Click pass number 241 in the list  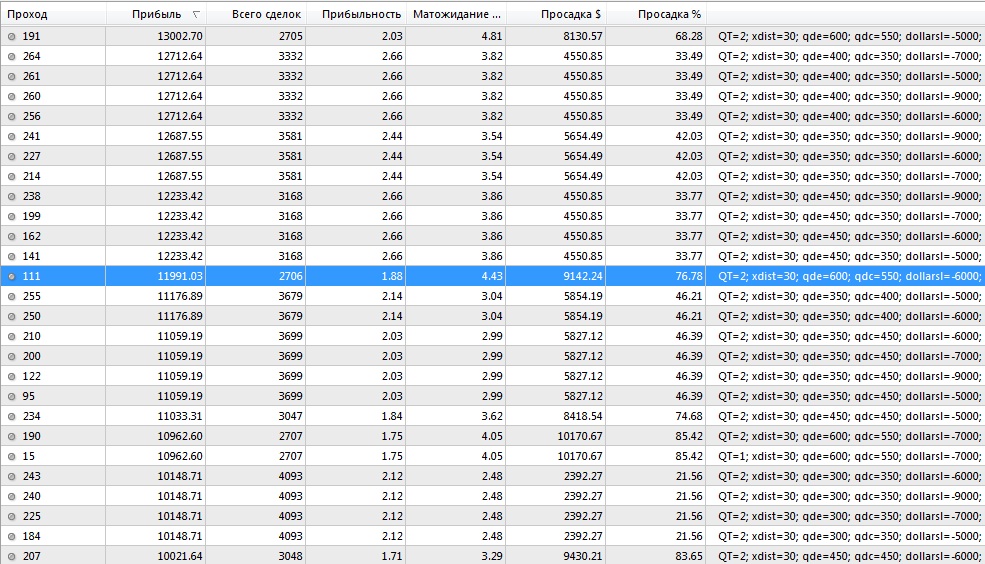coord(31,136)
